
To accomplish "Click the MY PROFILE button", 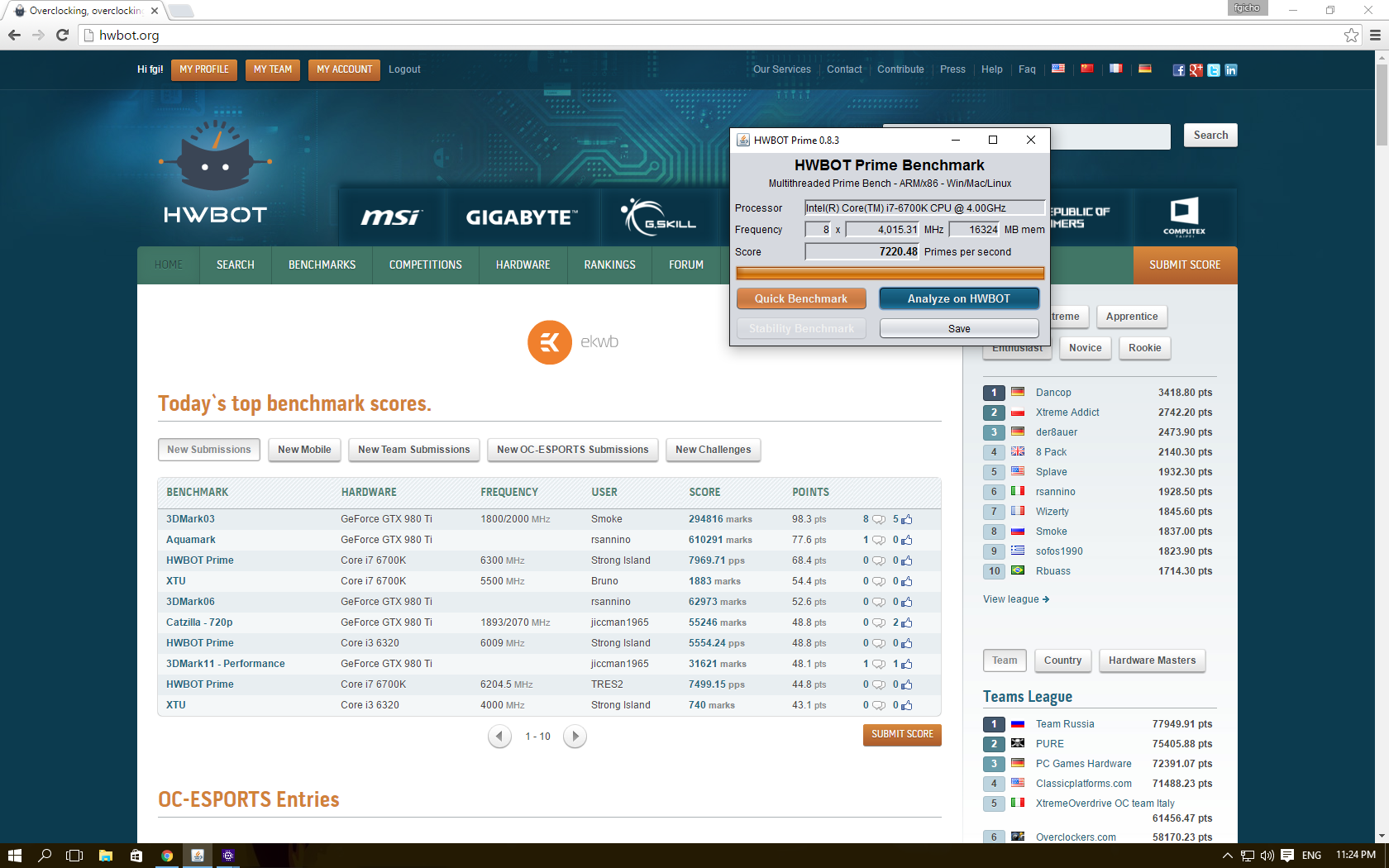I will (x=204, y=69).
